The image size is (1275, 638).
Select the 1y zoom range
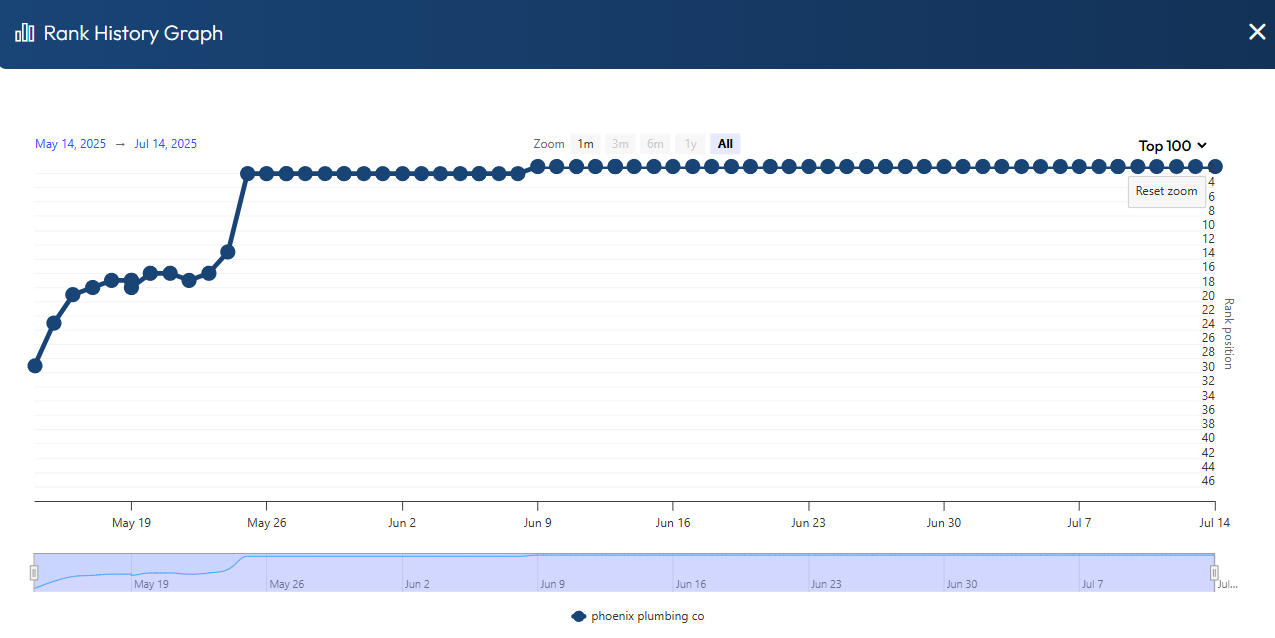point(690,144)
